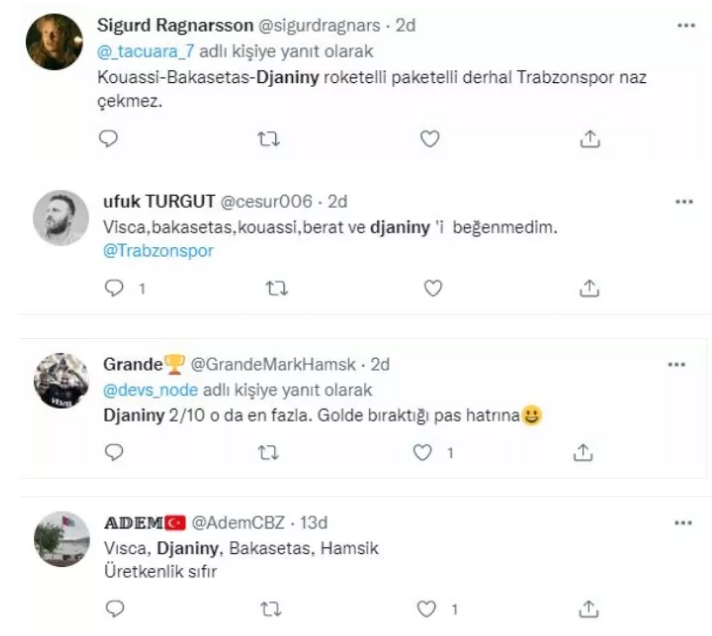Share ADEM's tweet
712x636 pixels.
tap(589, 608)
